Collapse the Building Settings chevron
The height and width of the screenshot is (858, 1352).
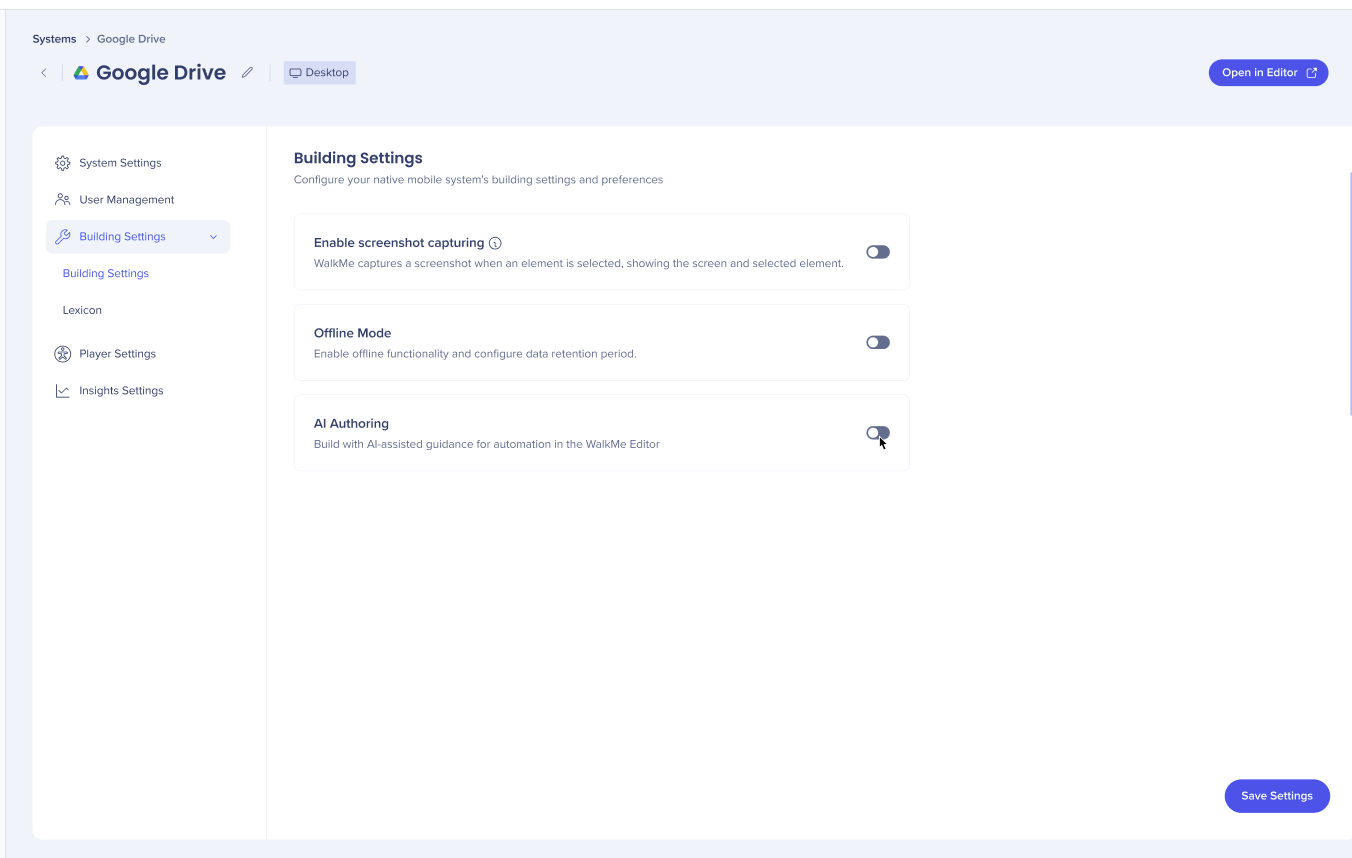(x=213, y=237)
